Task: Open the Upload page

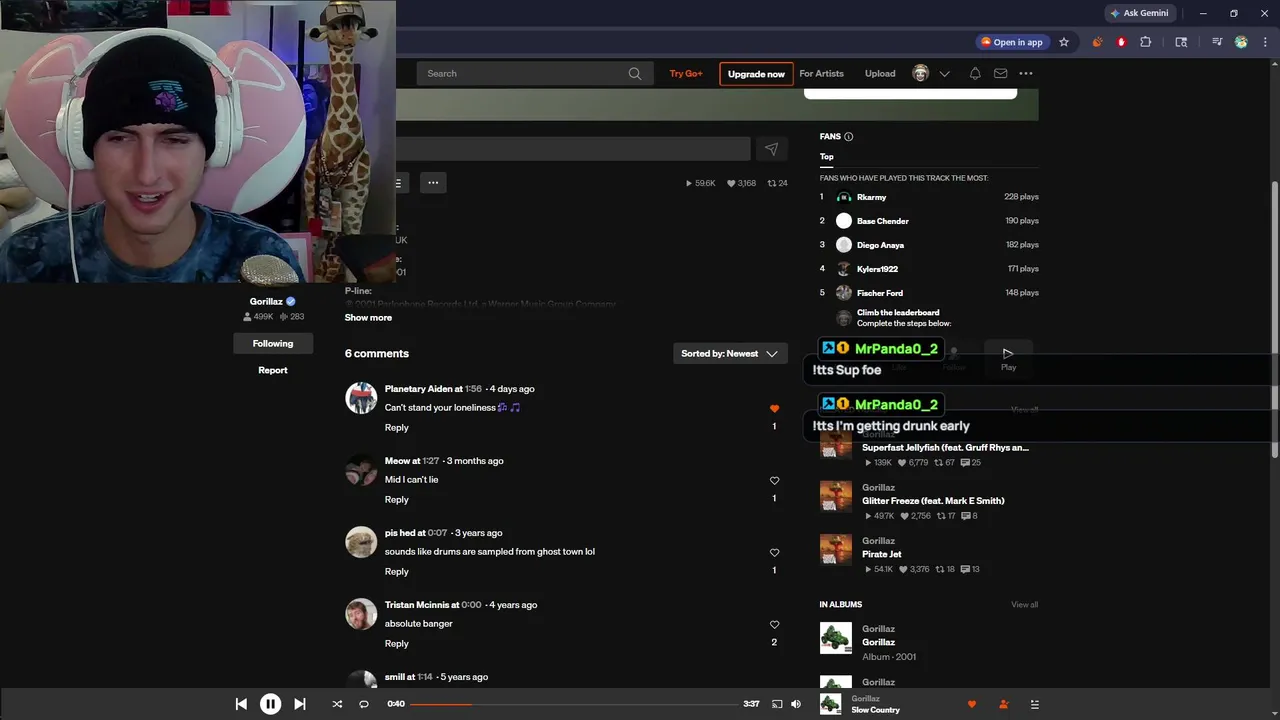Action: [880, 74]
